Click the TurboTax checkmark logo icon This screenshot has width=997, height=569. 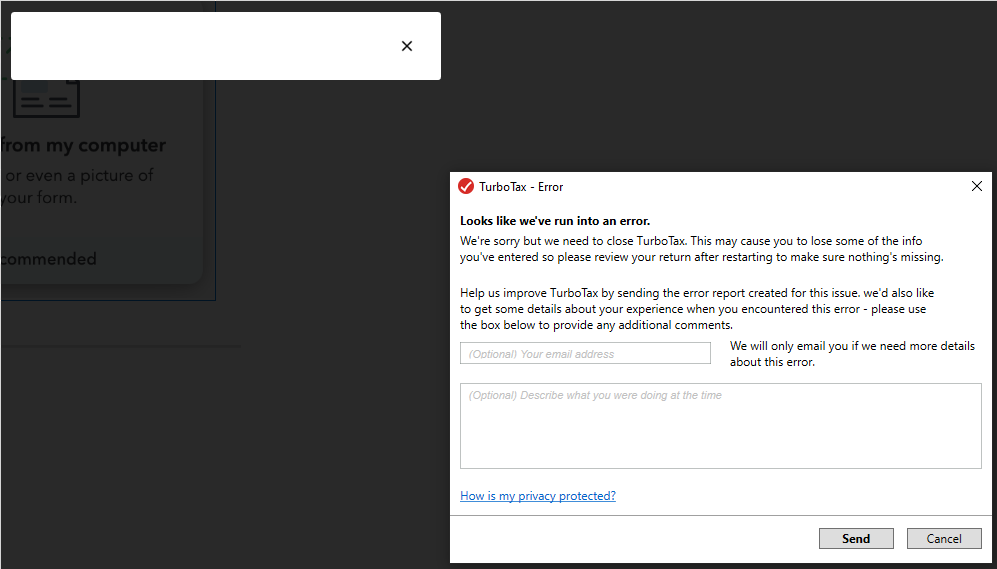click(x=466, y=186)
